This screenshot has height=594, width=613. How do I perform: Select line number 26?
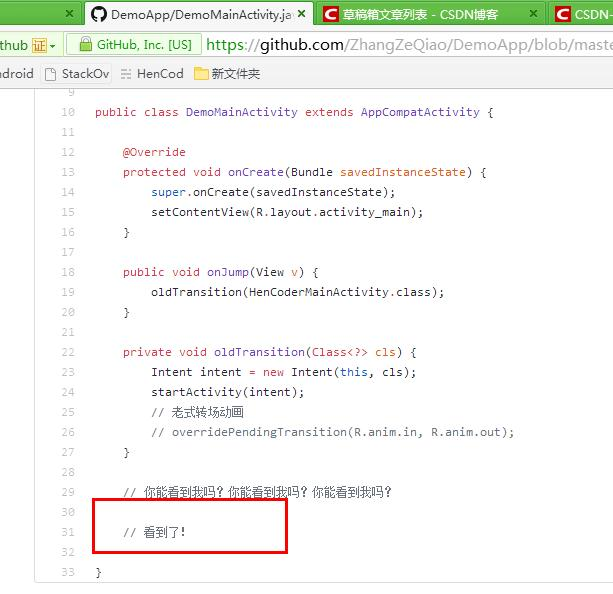(x=68, y=432)
